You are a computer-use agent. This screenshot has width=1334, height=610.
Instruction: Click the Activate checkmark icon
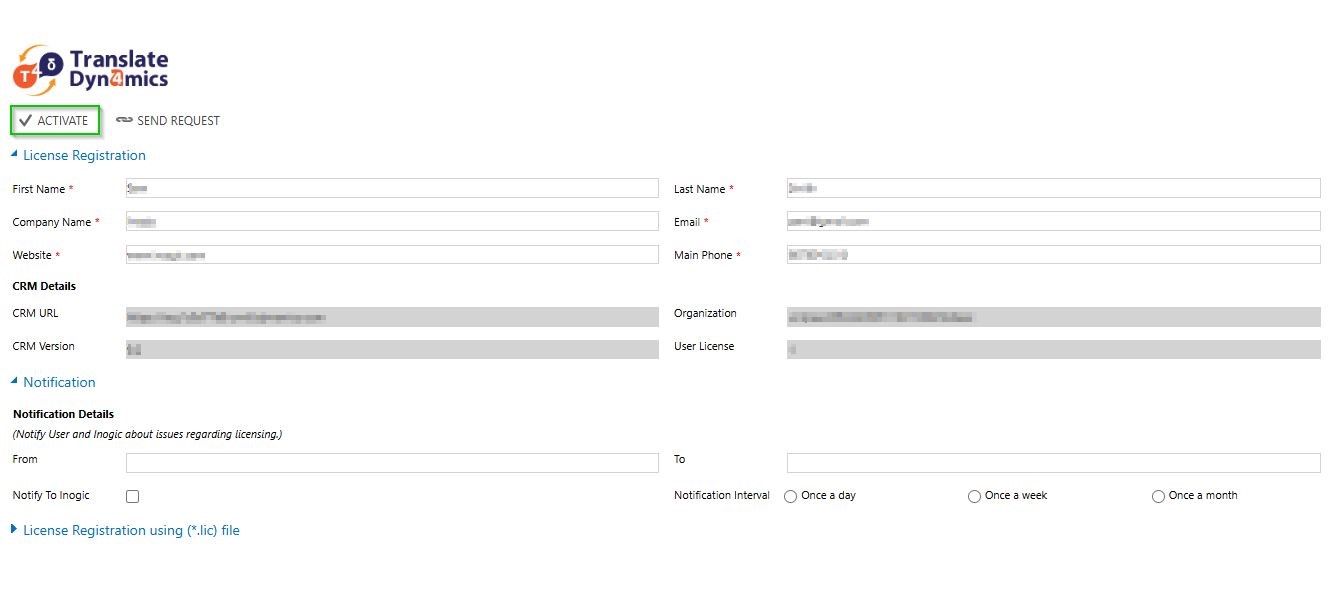[26, 121]
